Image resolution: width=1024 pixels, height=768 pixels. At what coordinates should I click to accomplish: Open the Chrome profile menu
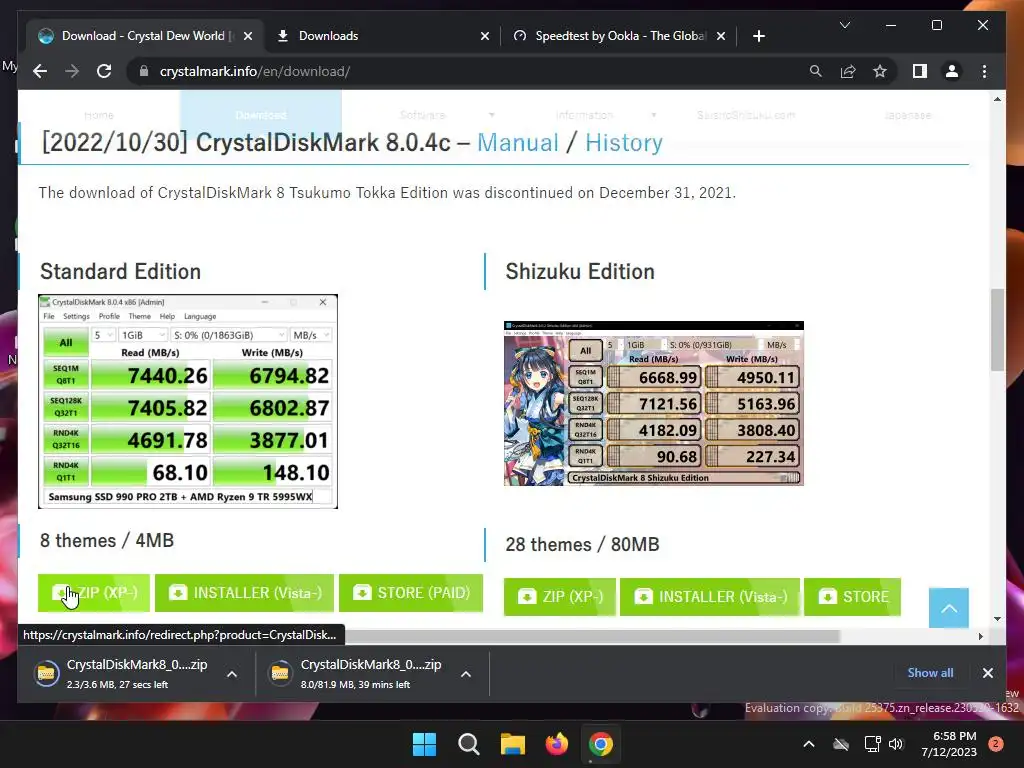pos(952,71)
